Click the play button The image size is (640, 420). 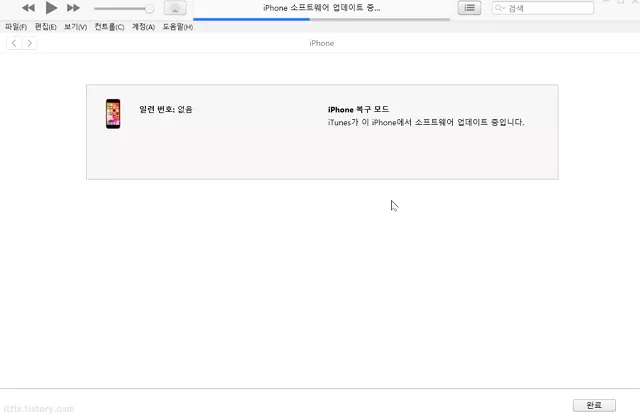pyautogui.click(x=51, y=7)
